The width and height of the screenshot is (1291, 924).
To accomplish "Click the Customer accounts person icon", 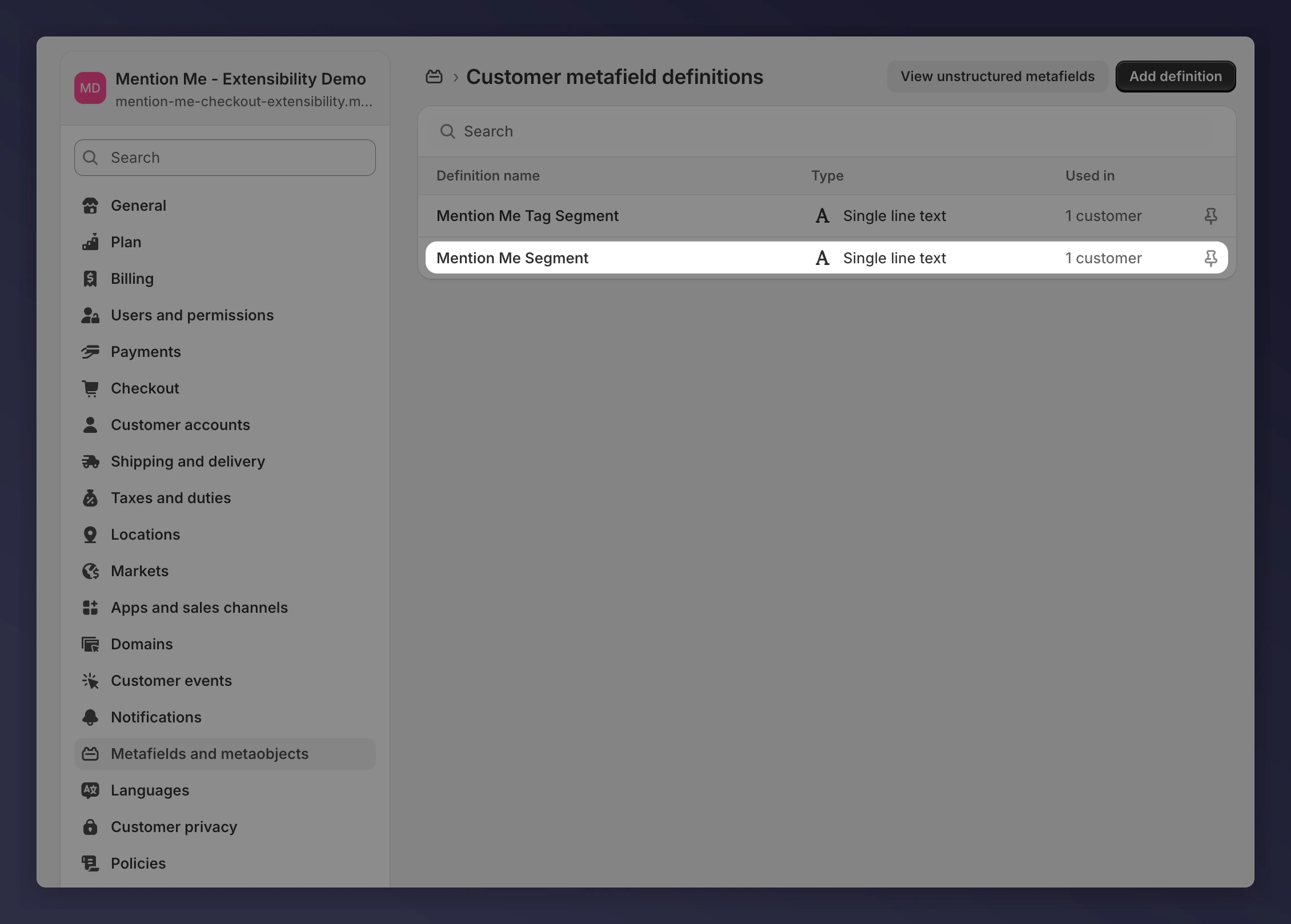I will coord(90,425).
